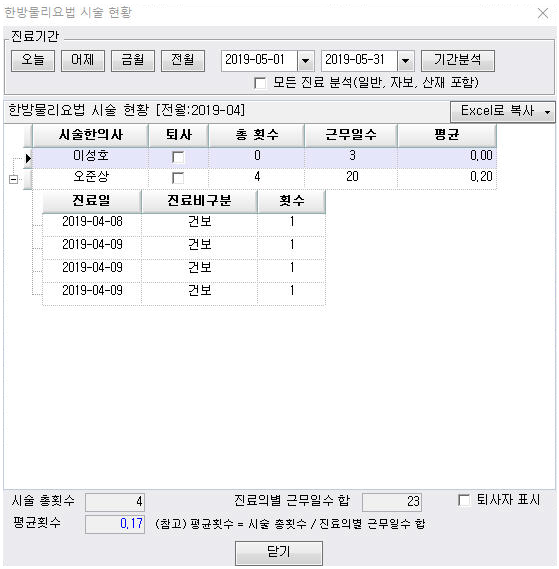The height and width of the screenshot is (569, 559).
Task: Select the 전월 period button
Action: tap(183, 61)
